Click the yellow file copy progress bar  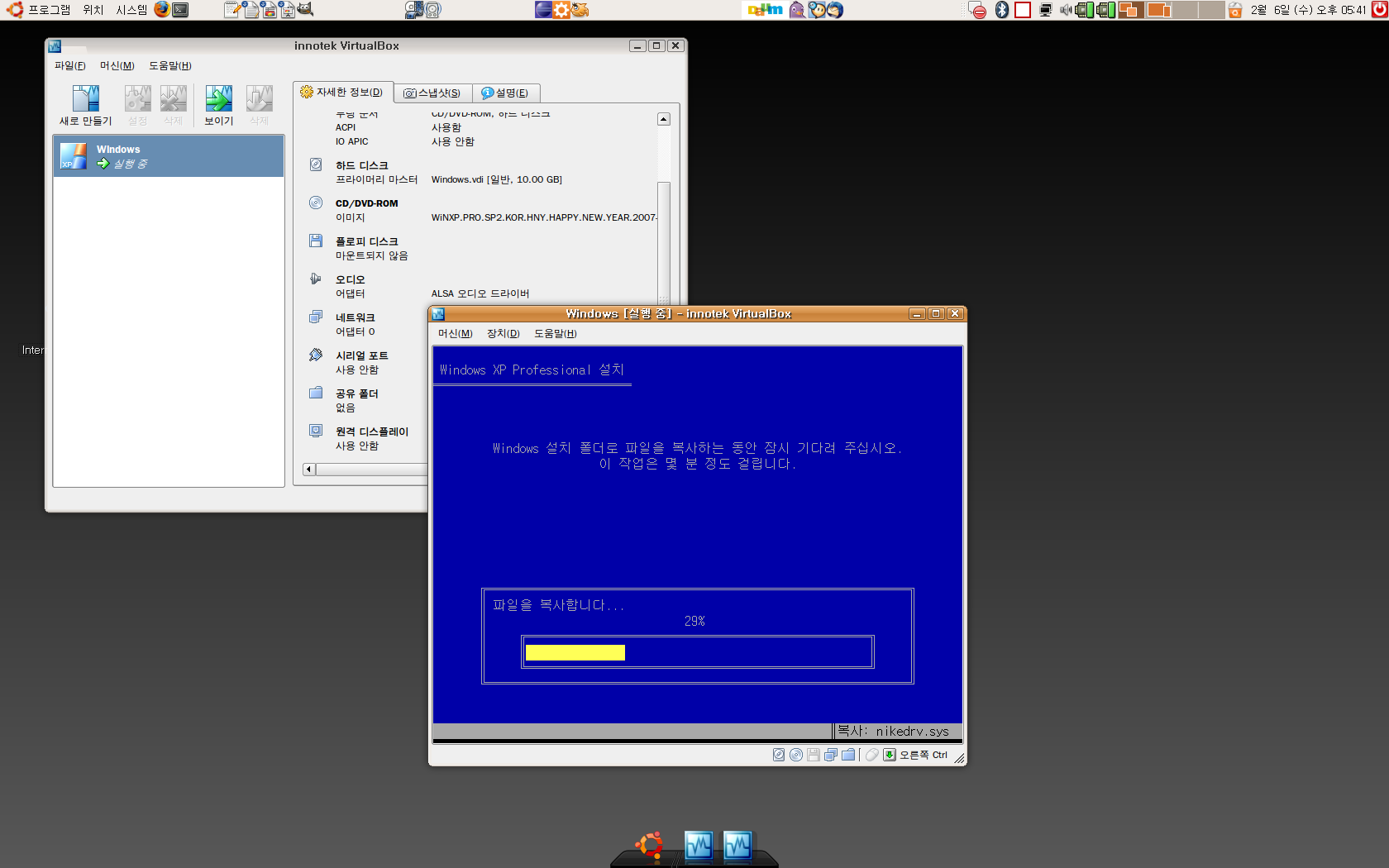click(x=575, y=653)
